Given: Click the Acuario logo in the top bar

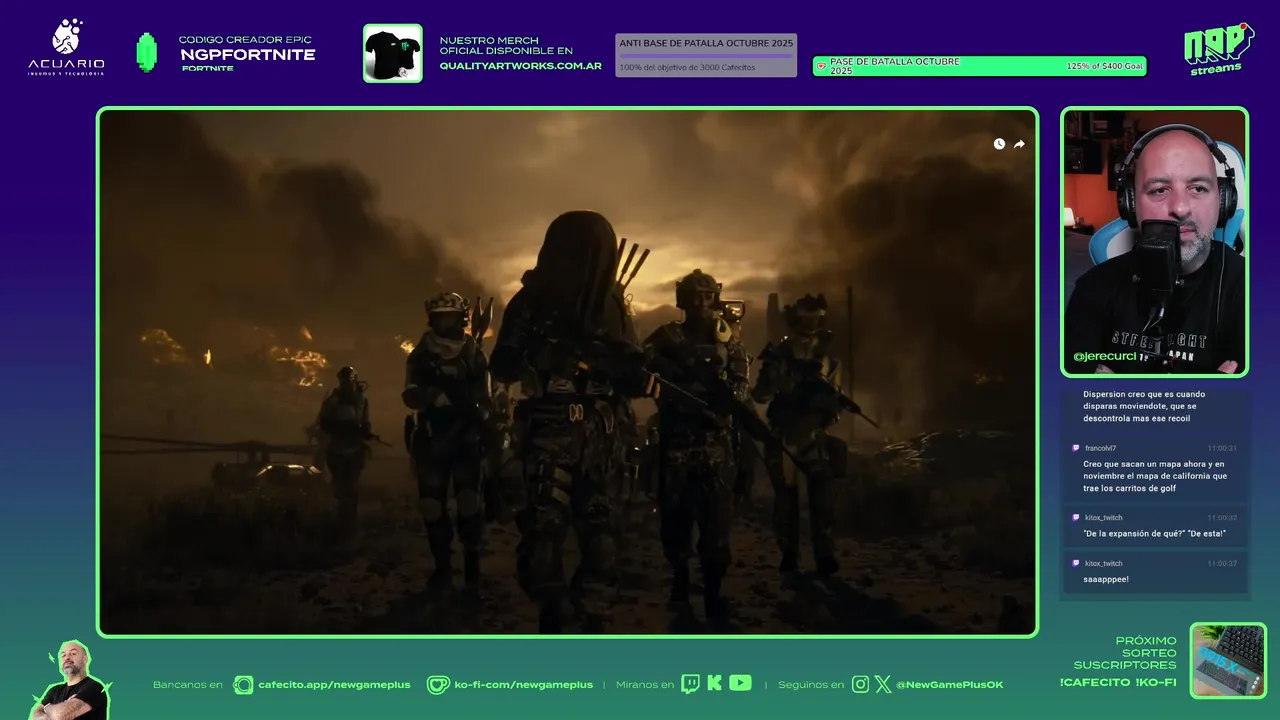Looking at the screenshot, I should (66, 46).
